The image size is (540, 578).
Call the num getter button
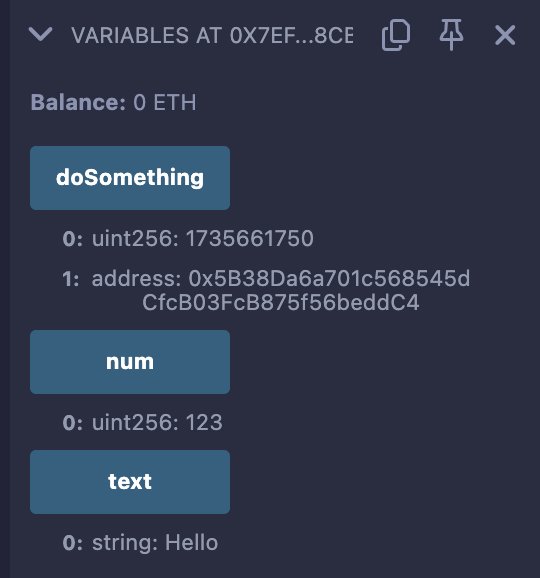coord(130,362)
